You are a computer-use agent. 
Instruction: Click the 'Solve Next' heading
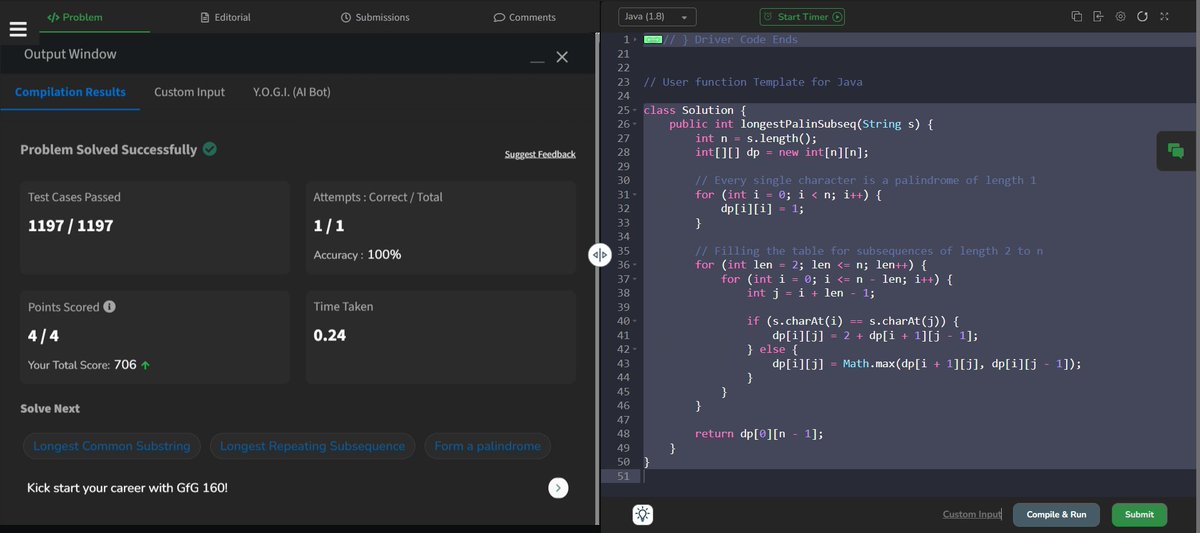point(50,408)
